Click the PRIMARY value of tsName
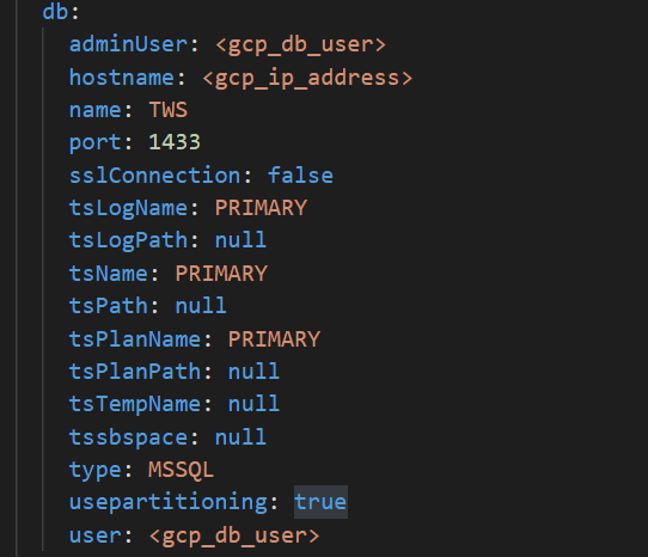 [221, 273]
